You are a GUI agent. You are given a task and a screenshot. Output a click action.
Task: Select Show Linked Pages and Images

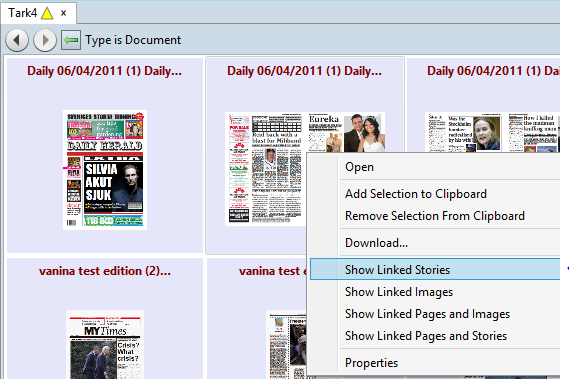434,314
